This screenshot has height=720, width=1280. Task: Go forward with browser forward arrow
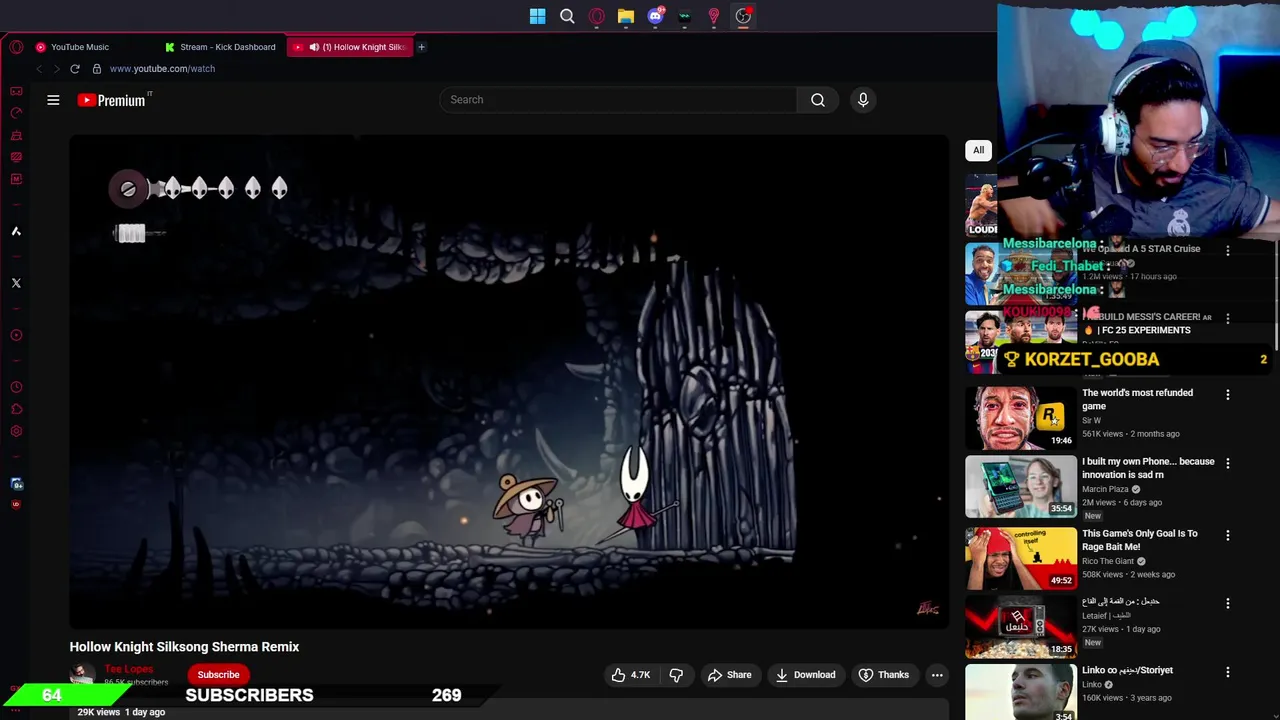point(56,69)
